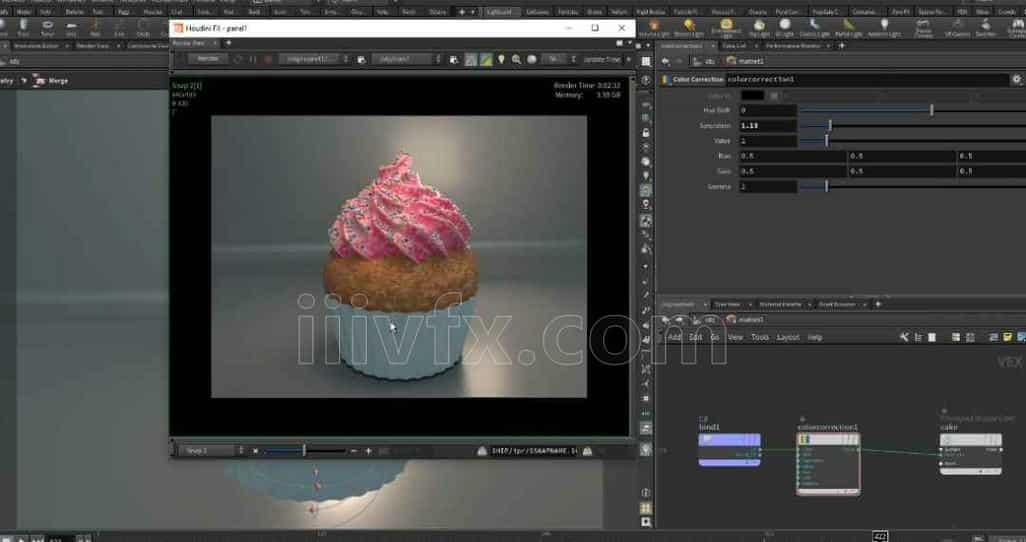Click the Saturation slider handle
Viewport: 1026px width, 542px height.
[830, 125]
